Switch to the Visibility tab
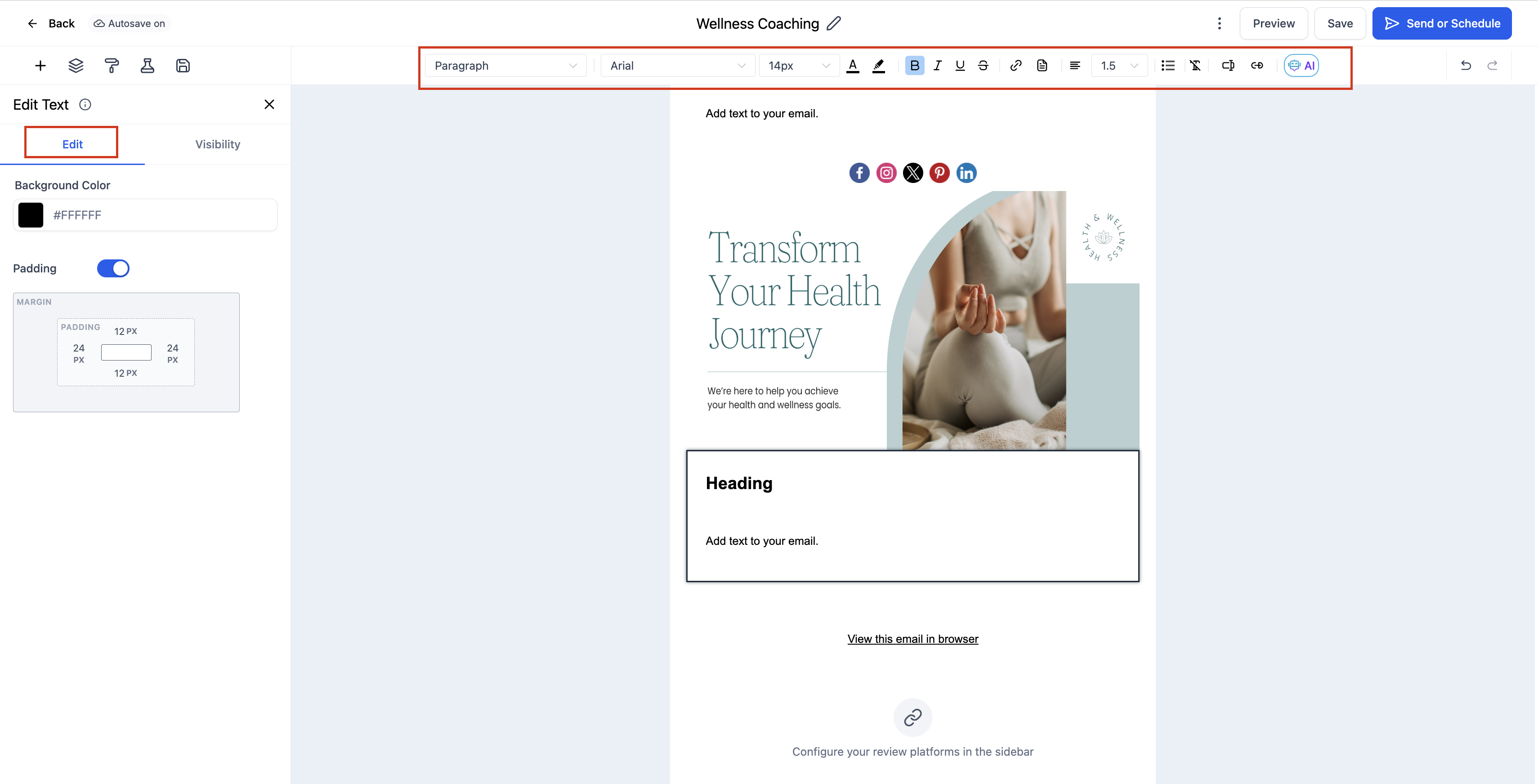 [217, 144]
